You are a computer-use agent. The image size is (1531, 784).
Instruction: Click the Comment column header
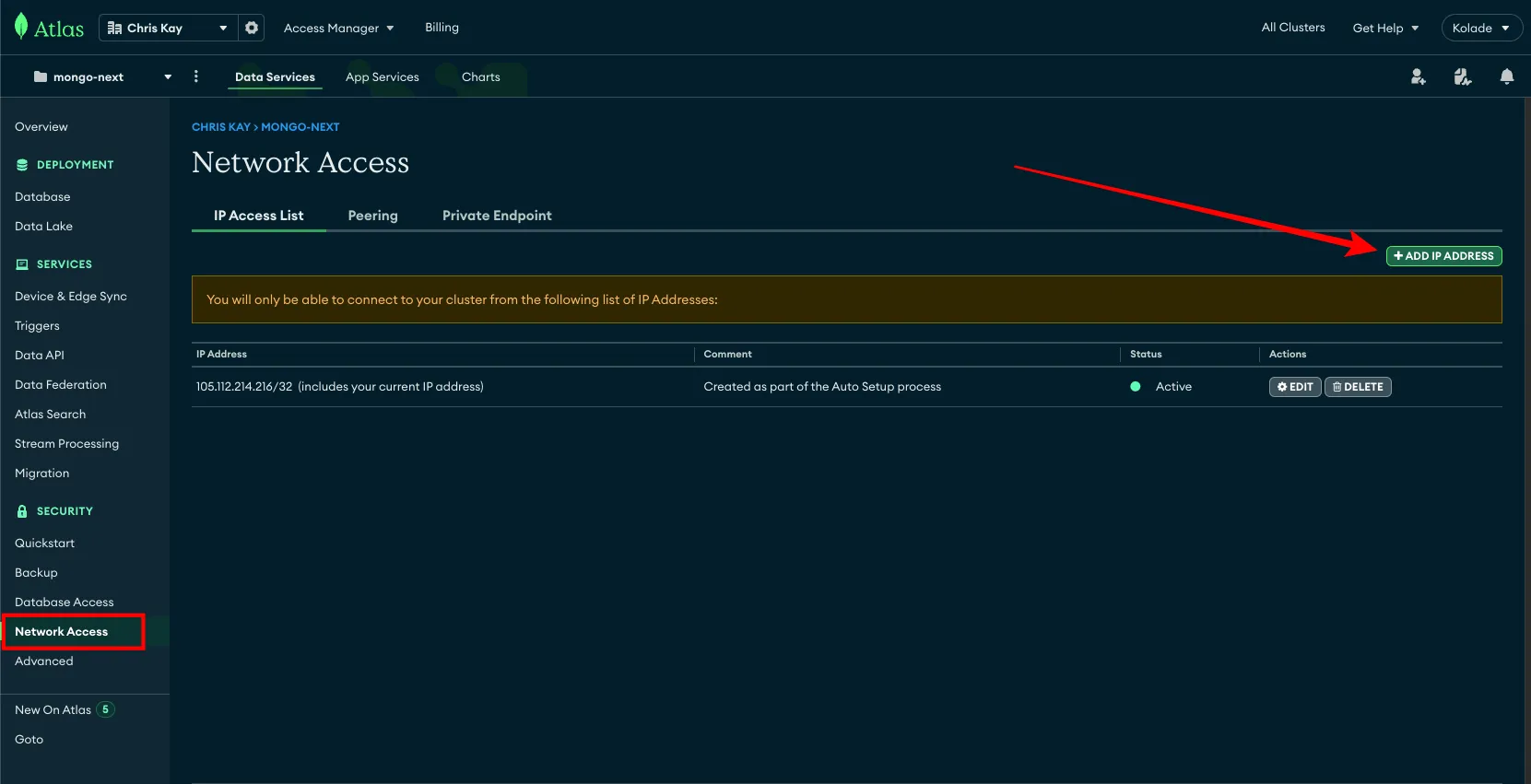(x=727, y=355)
